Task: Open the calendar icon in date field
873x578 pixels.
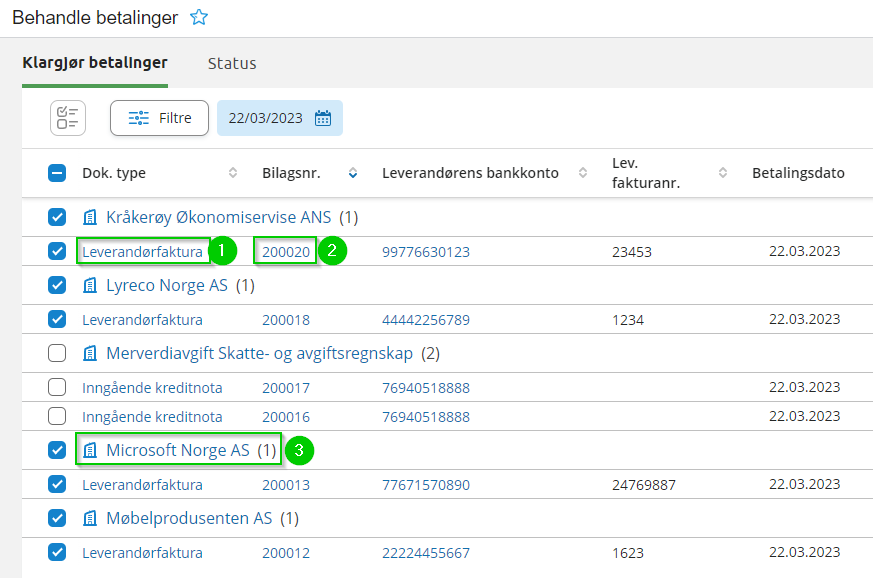Action: (323, 118)
